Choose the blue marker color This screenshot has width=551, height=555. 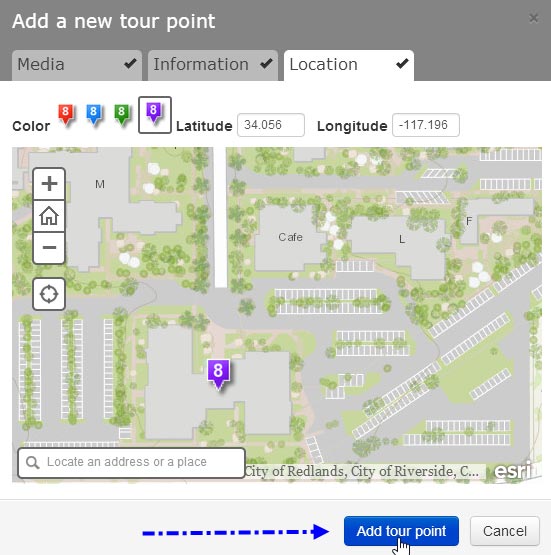[x=94, y=115]
